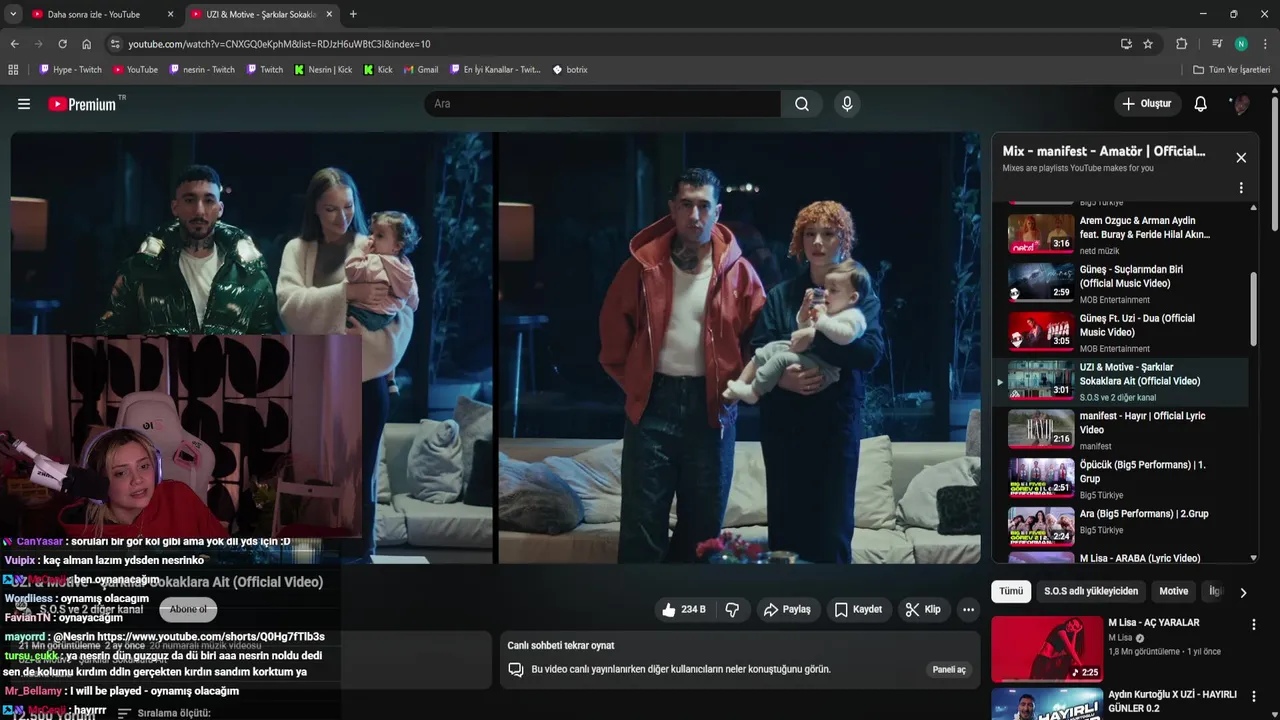Open the browser extensions puzzle icon

[1181, 44]
